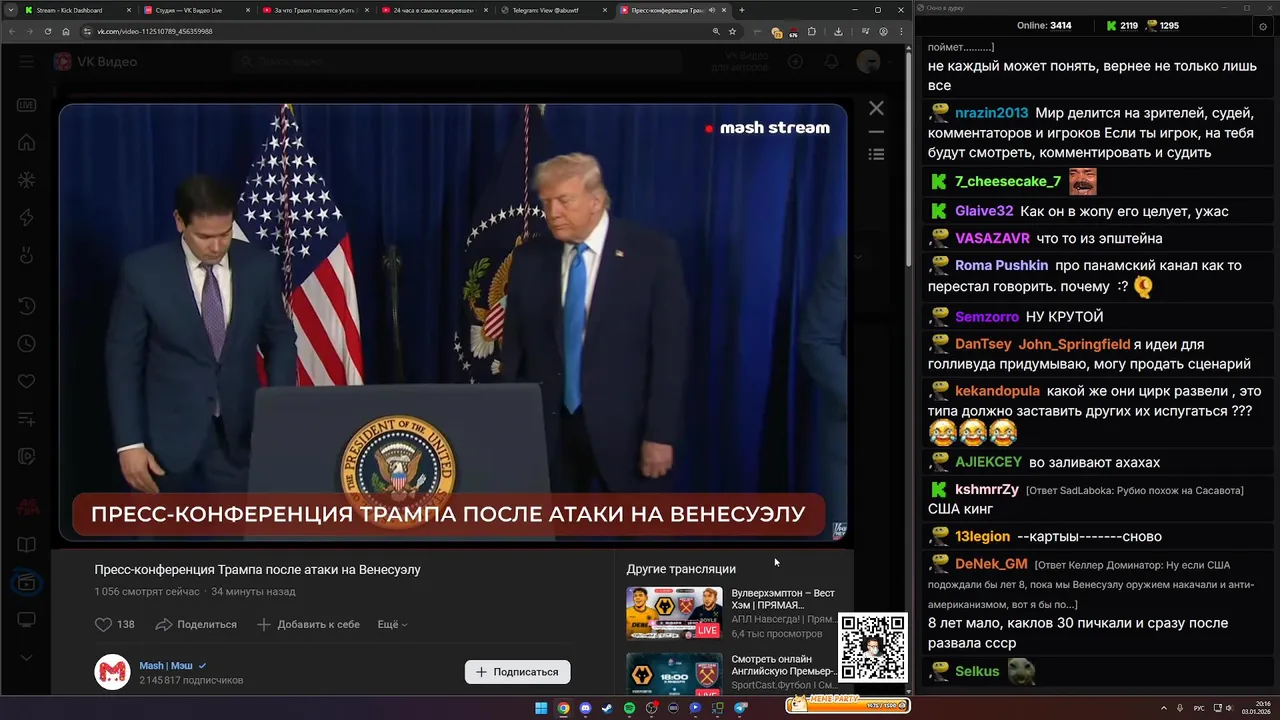Open VK notifications bell
The height and width of the screenshot is (720, 1280).
coord(831,62)
